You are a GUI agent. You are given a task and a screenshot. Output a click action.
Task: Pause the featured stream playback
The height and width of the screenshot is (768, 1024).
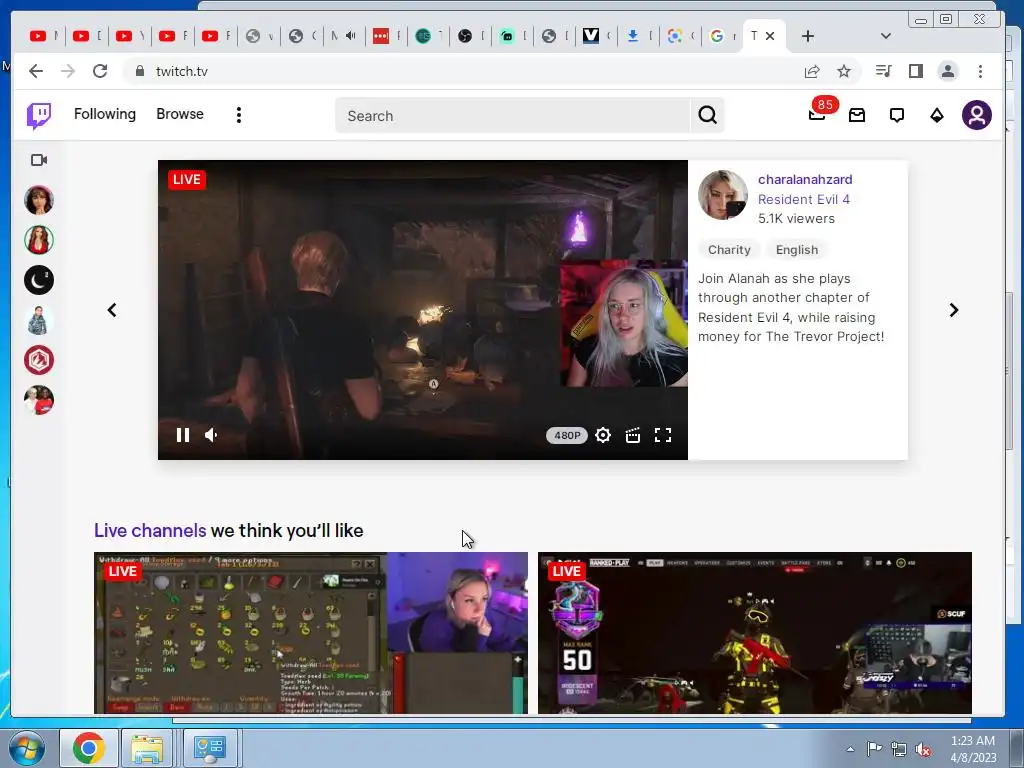click(183, 435)
